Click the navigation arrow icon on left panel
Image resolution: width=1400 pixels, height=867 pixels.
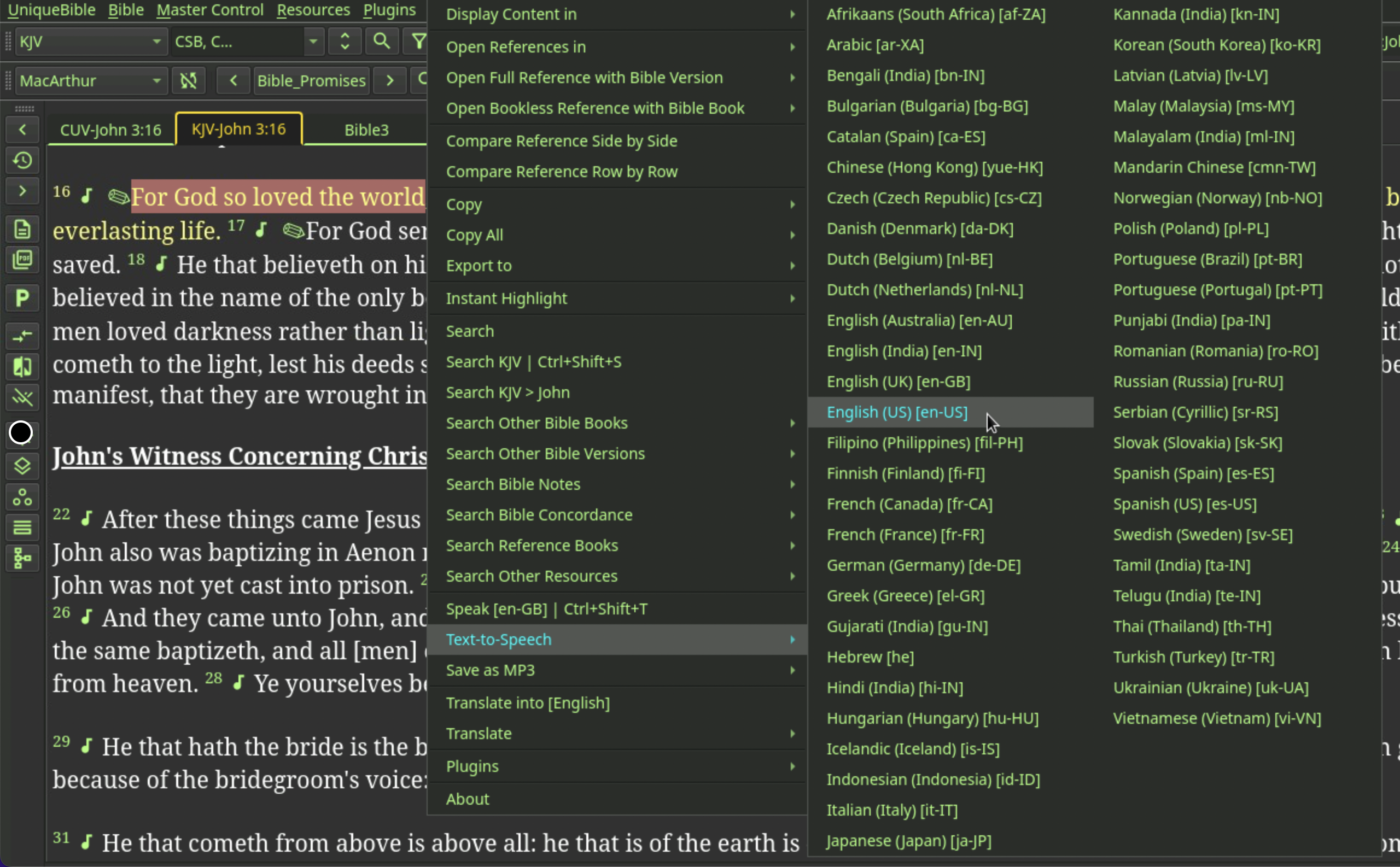(21, 127)
